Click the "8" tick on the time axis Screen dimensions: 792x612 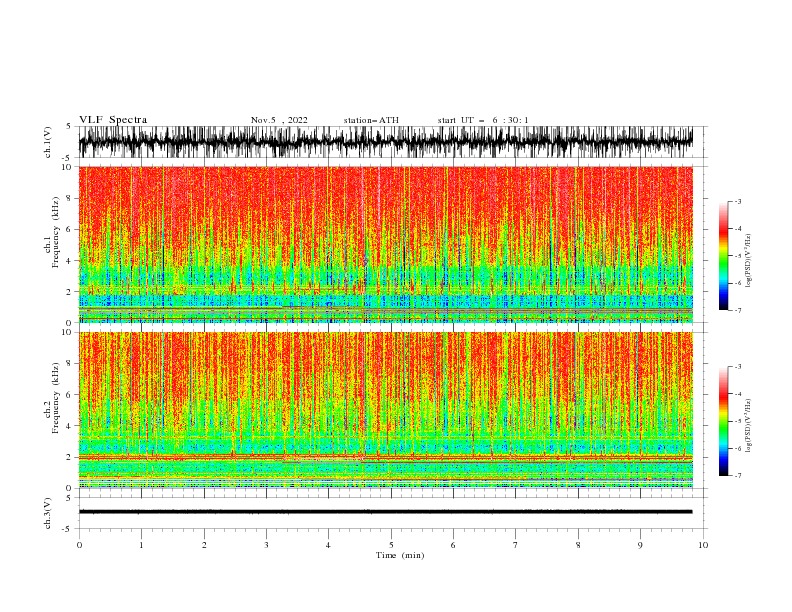[x=578, y=545]
